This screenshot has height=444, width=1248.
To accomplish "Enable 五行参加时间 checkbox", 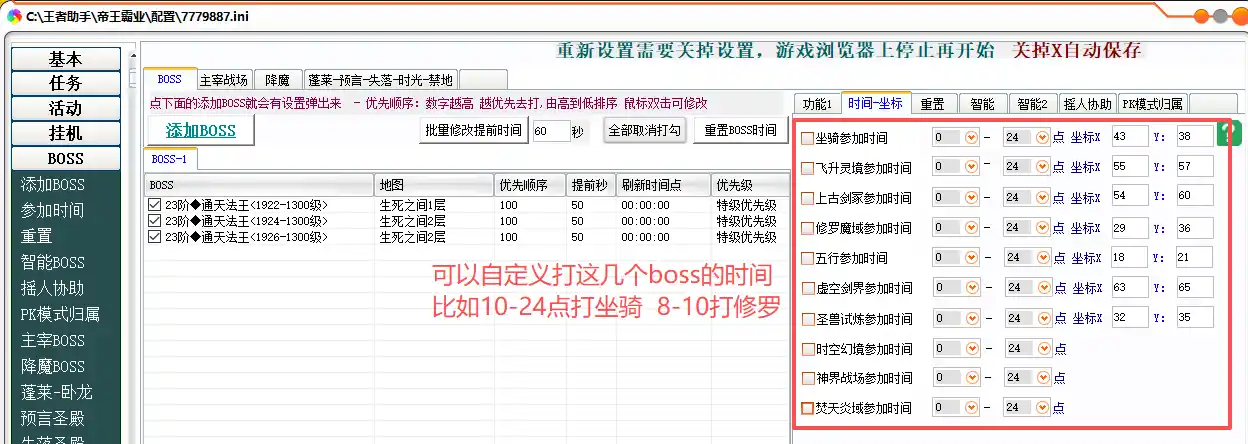I will tap(807, 258).
